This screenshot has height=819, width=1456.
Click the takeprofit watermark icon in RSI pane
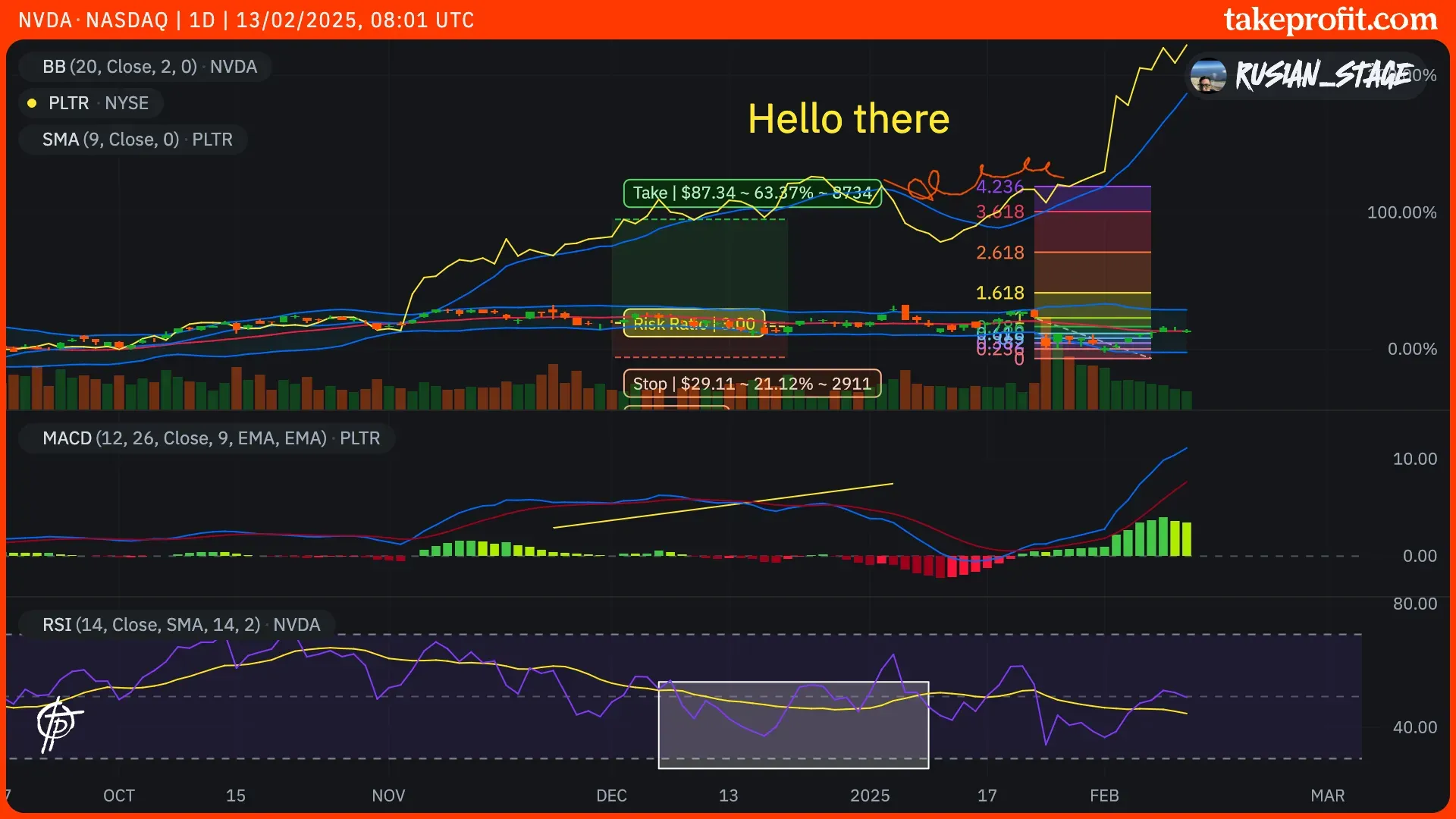point(58,723)
